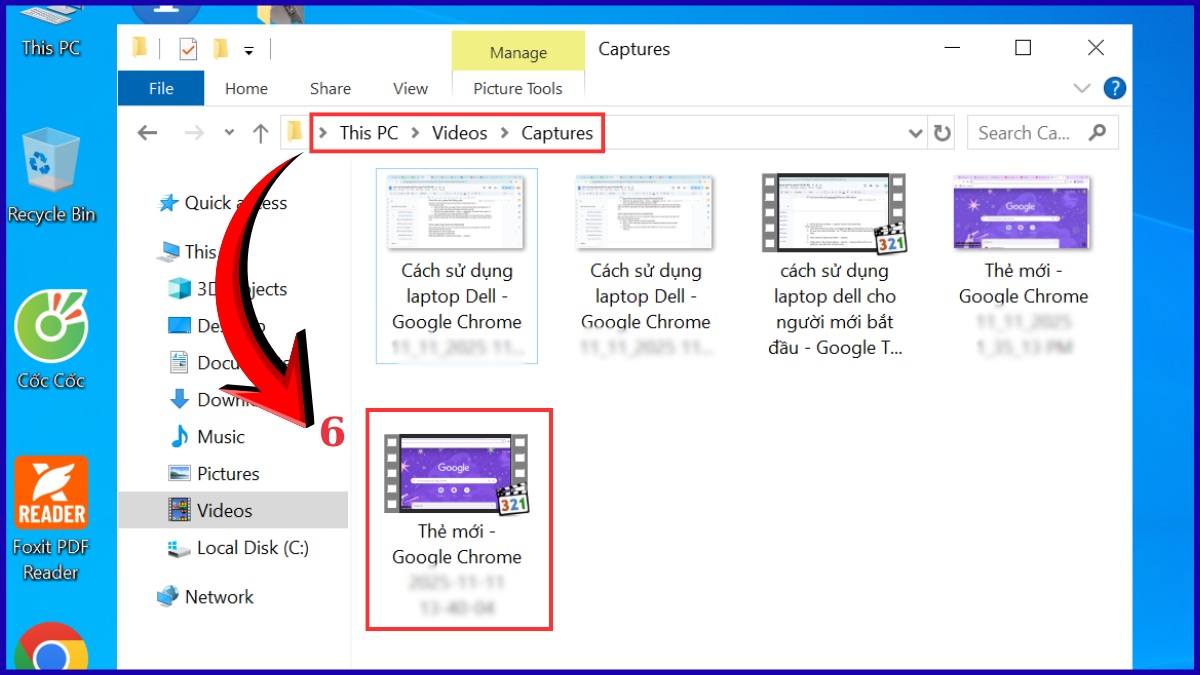Select the highlighted first Cách sử dụng laptop Dell file
1200x675 pixels.
coord(456,265)
